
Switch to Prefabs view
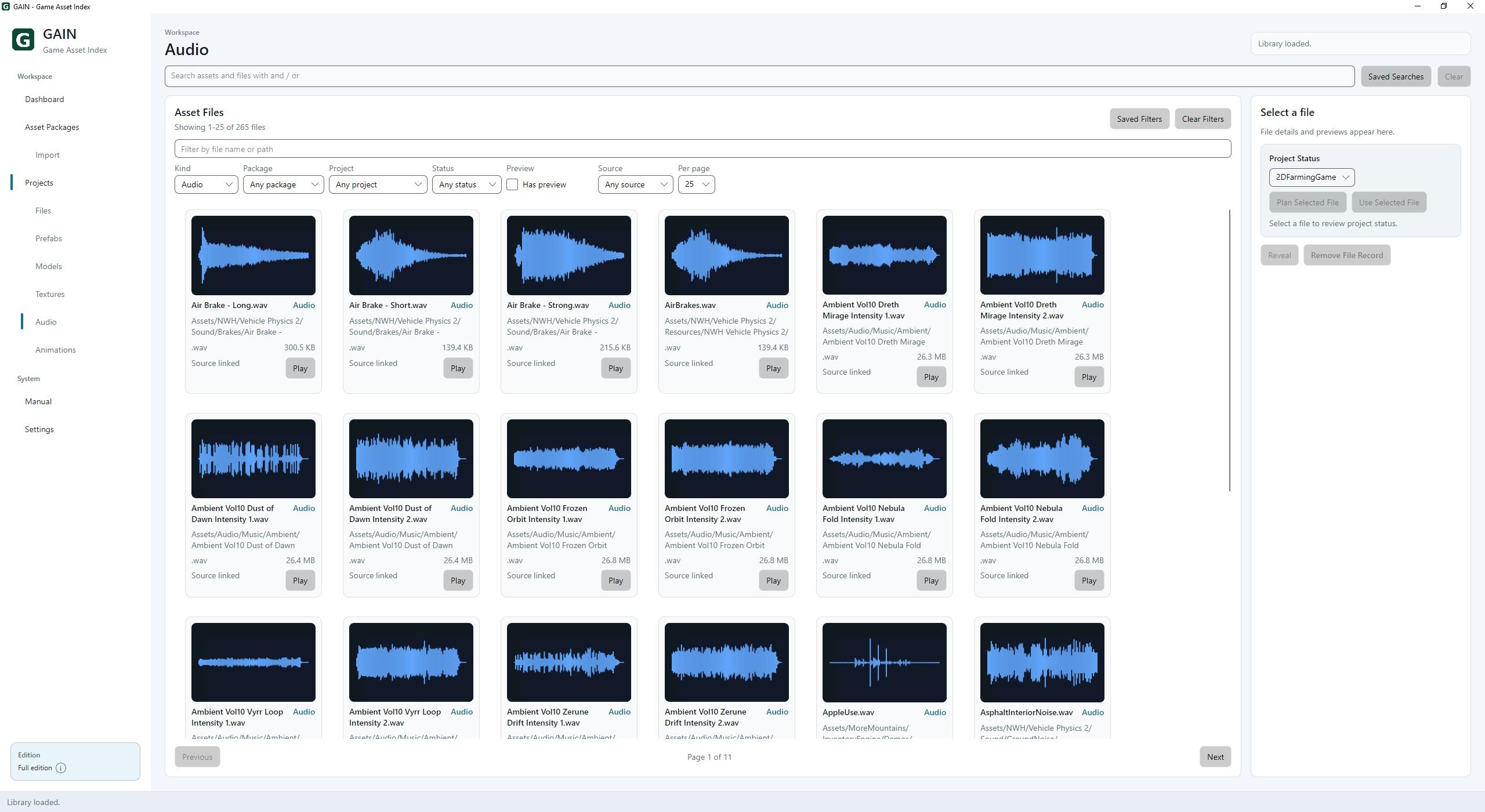tap(49, 238)
